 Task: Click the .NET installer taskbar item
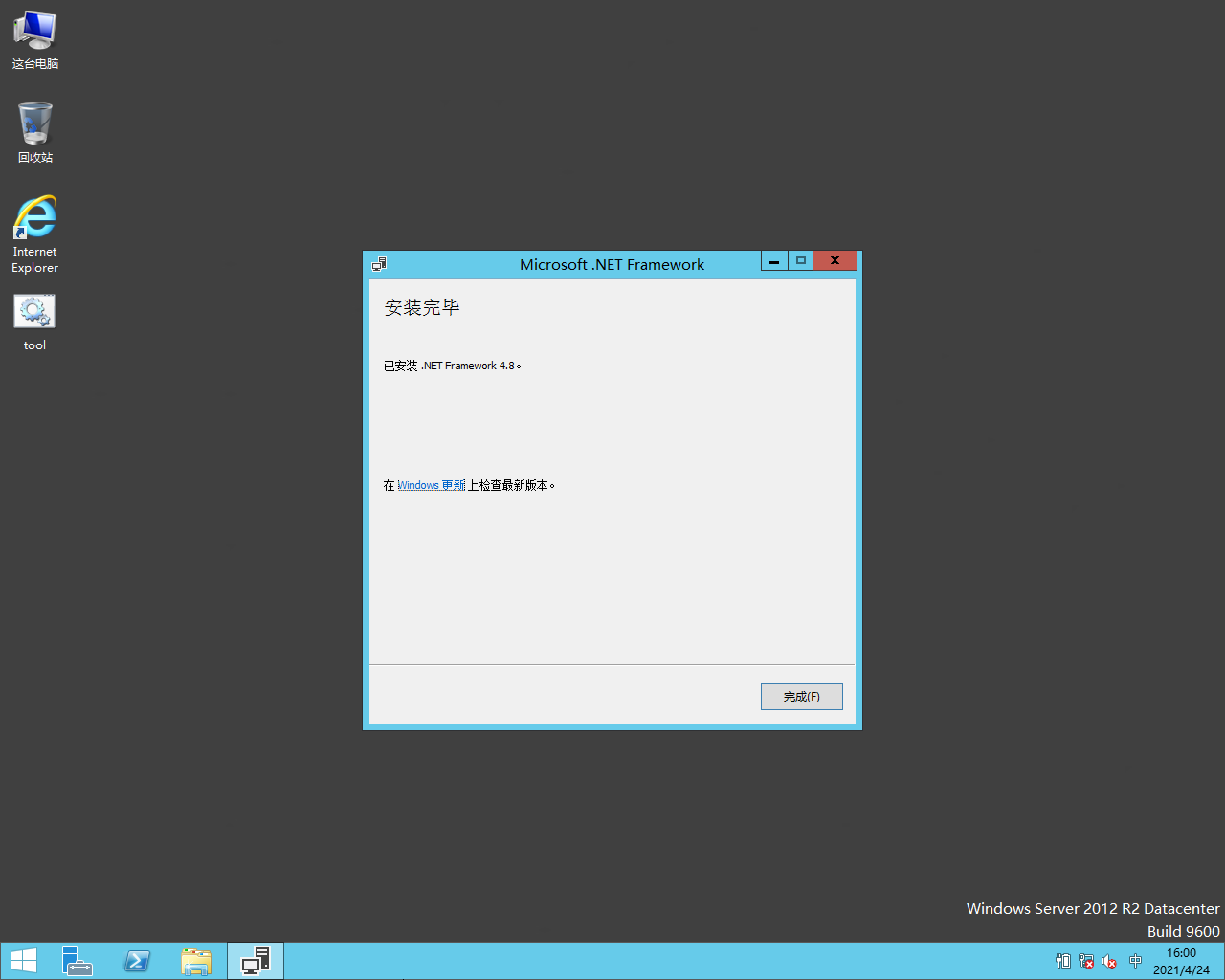(256, 961)
